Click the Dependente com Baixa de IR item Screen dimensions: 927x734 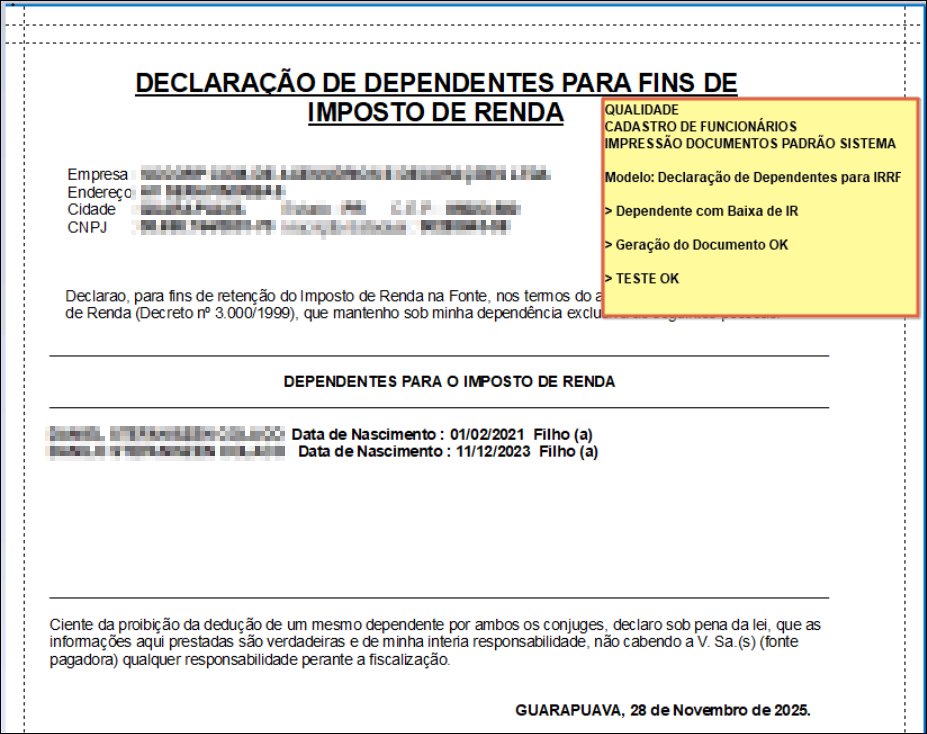click(701, 212)
